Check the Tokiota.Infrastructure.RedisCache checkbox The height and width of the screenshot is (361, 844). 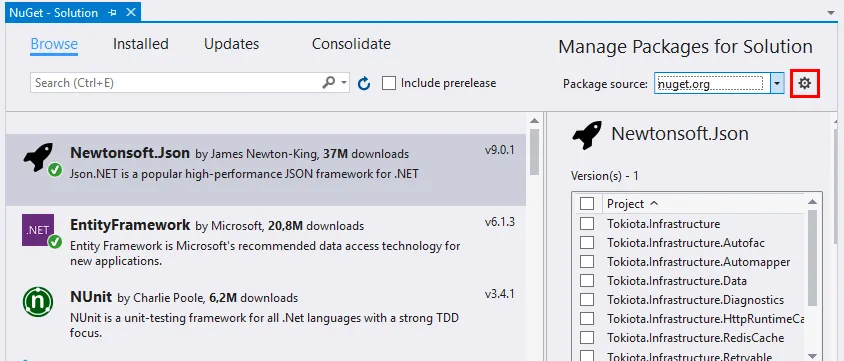coord(587,338)
